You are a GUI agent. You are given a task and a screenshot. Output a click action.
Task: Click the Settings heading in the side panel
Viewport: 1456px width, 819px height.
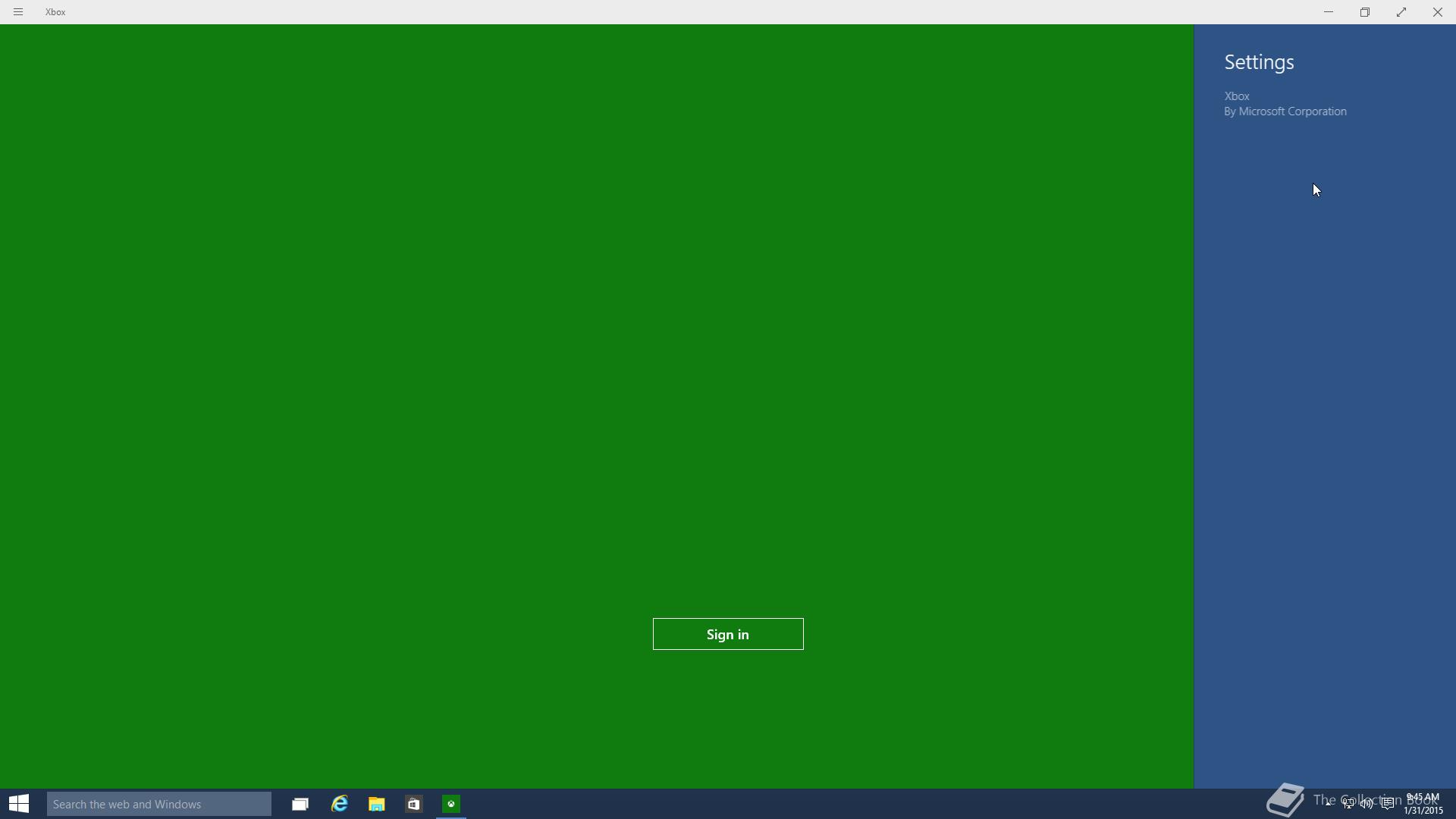coord(1259,62)
